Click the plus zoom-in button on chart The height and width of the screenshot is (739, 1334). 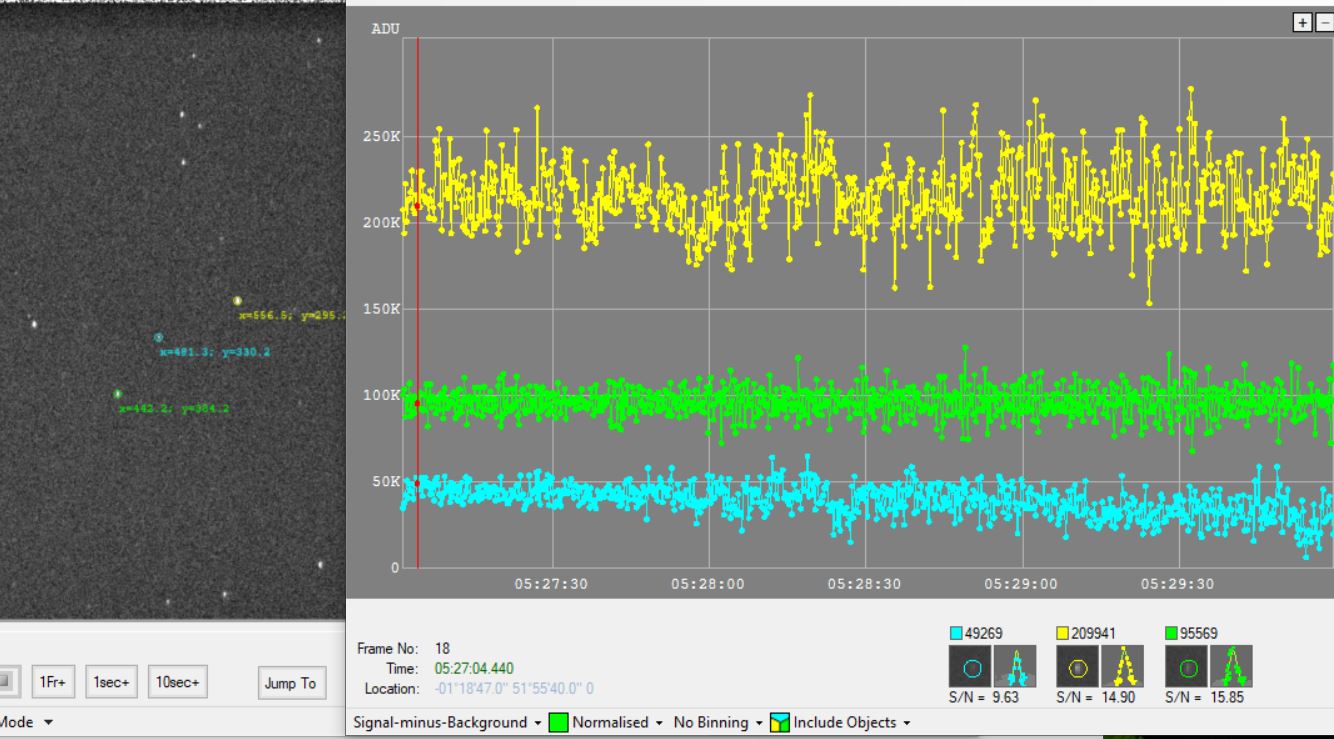pyautogui.click(x=1301, y=22)
